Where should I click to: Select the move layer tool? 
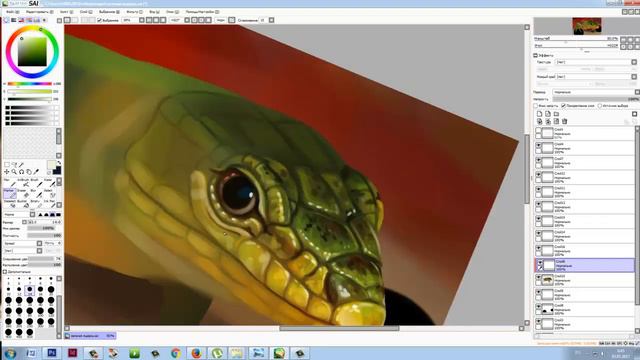point(7,172)
